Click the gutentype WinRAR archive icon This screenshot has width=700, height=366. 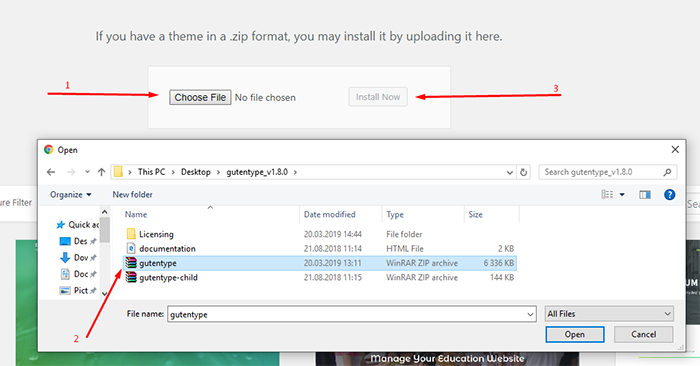131,263
